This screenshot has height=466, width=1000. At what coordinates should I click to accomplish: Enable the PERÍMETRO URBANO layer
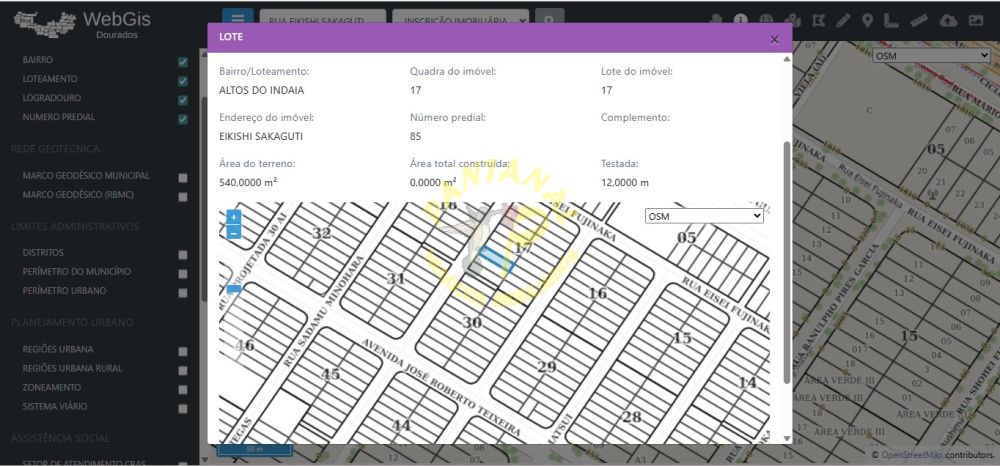tap(183, 293)
